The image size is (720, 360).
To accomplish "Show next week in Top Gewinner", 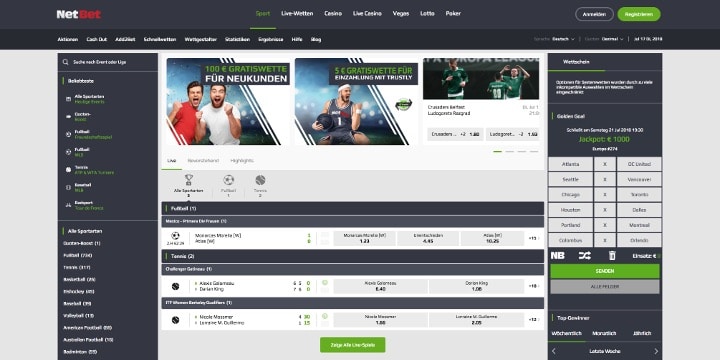I will (656, 351).
